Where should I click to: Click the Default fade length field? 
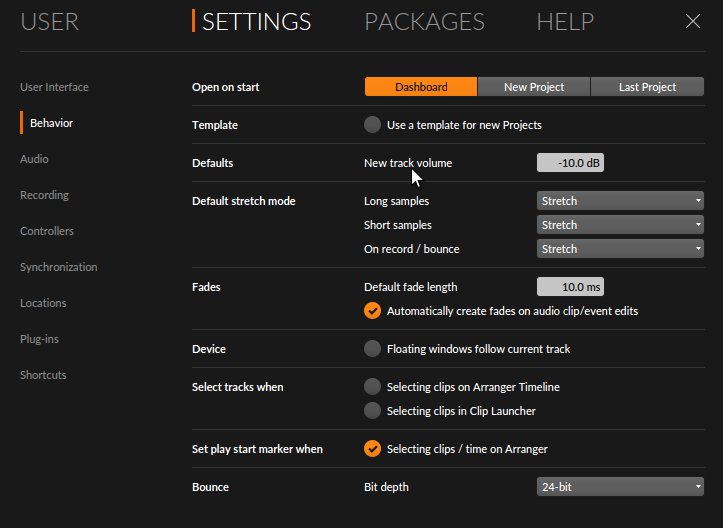(x=570, y=287)
